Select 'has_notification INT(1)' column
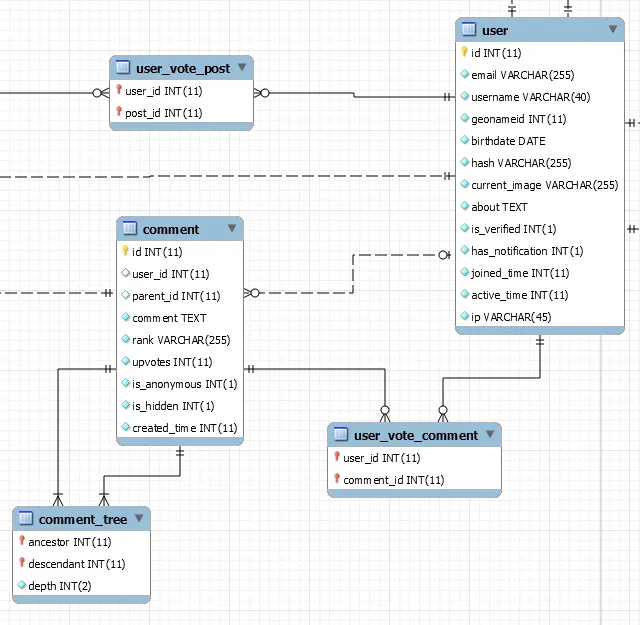The image size is (640, 625). (527, 251)
